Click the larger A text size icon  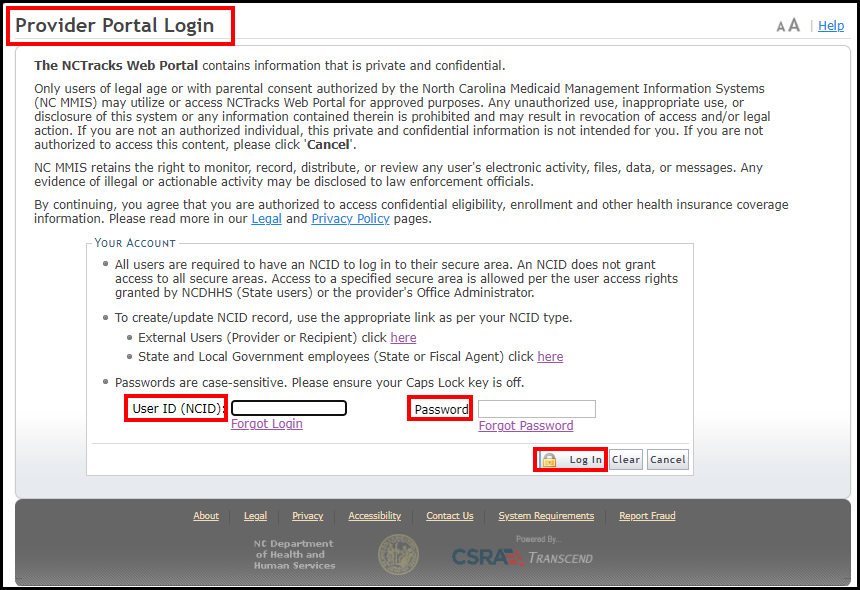click(794, 26)
